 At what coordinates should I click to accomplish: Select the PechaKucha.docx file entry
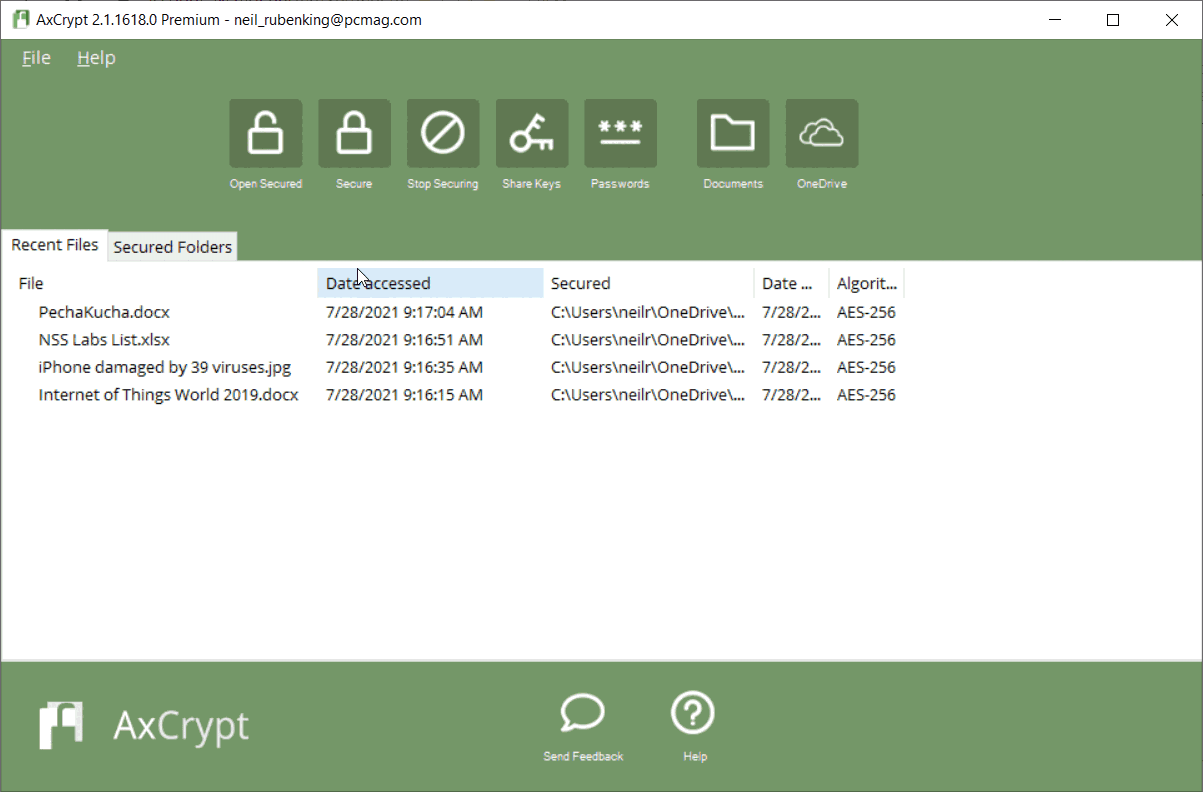point(104,312)
